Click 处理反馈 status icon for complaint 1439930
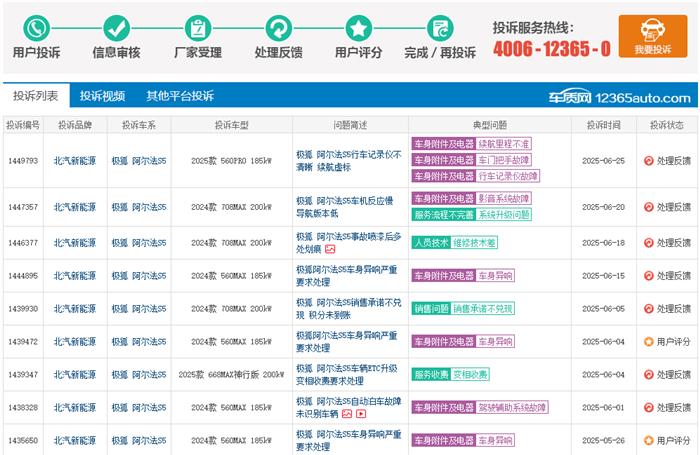 click(649, 309)
